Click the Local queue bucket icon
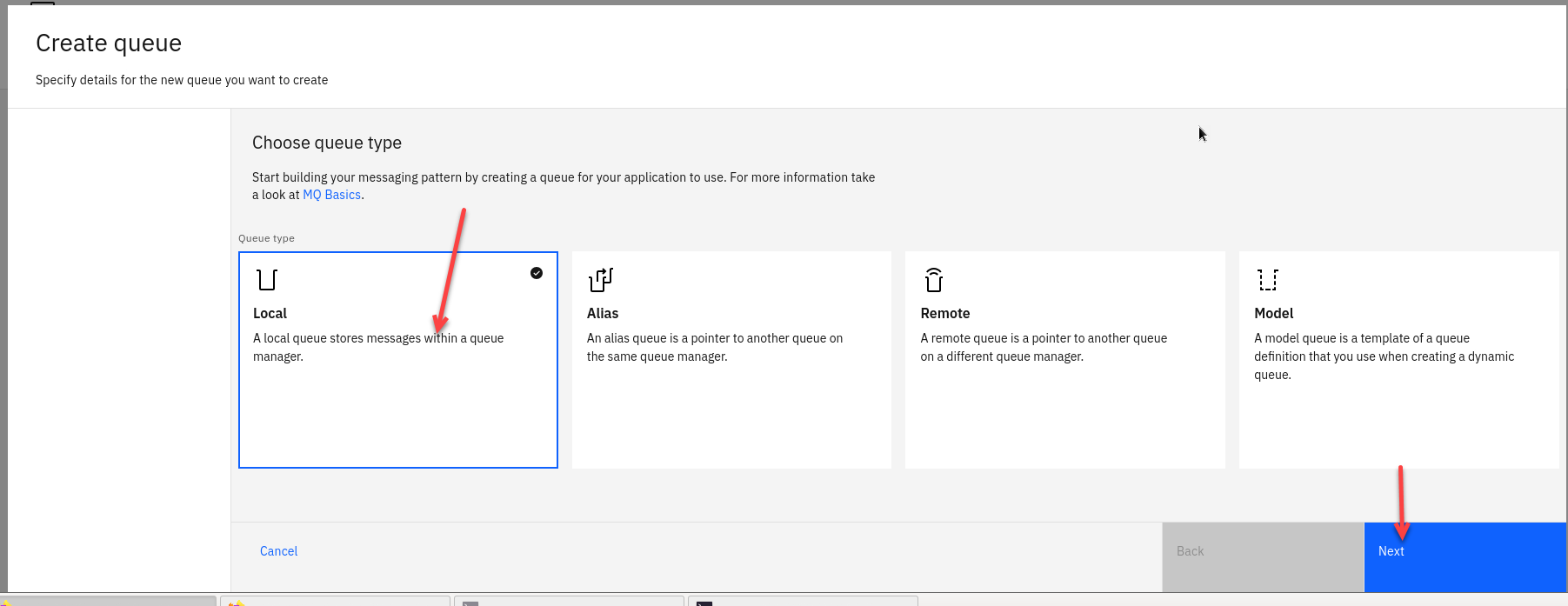This screenshot has width=1568, height=606. (267, 280)
